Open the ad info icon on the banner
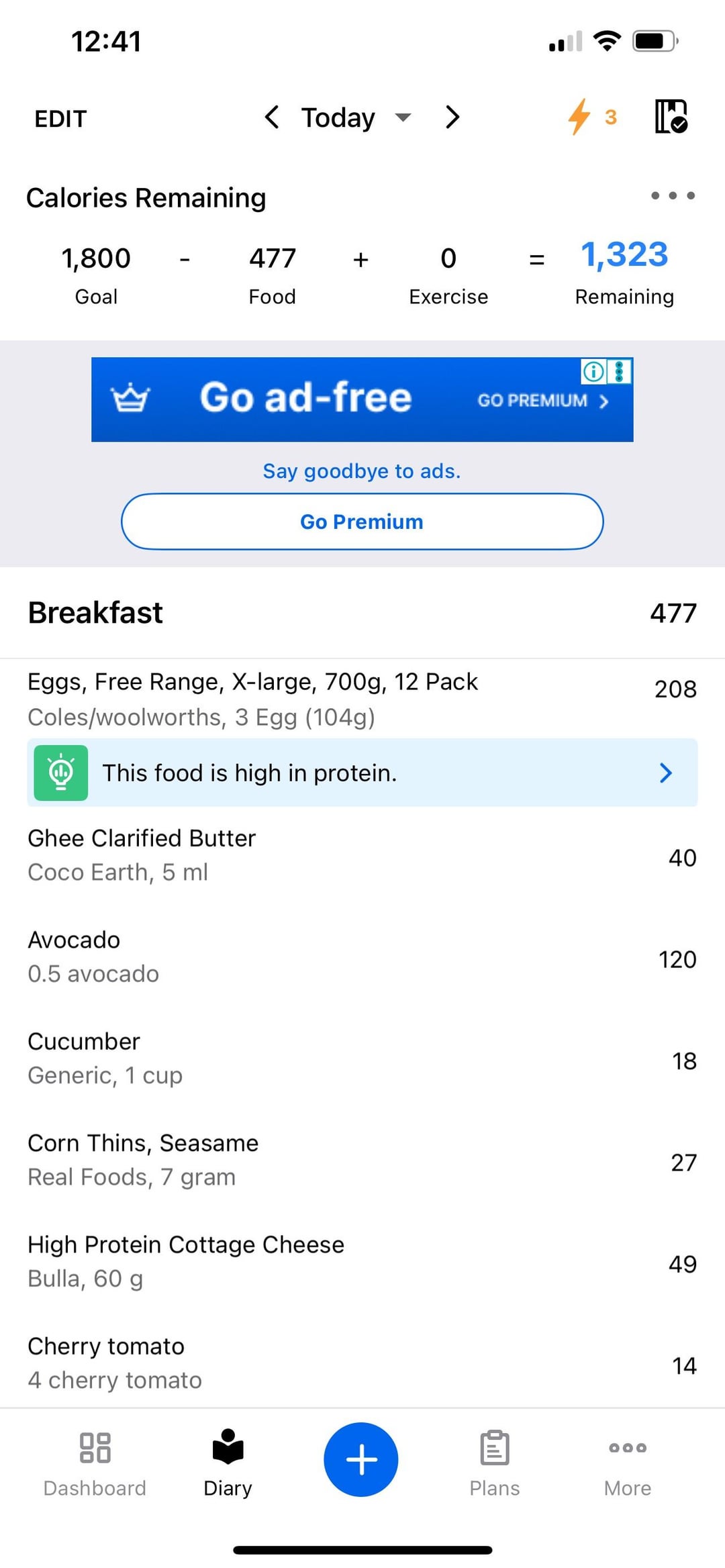The height and width of the screenshot is (1568, 725). coord(593,371)
